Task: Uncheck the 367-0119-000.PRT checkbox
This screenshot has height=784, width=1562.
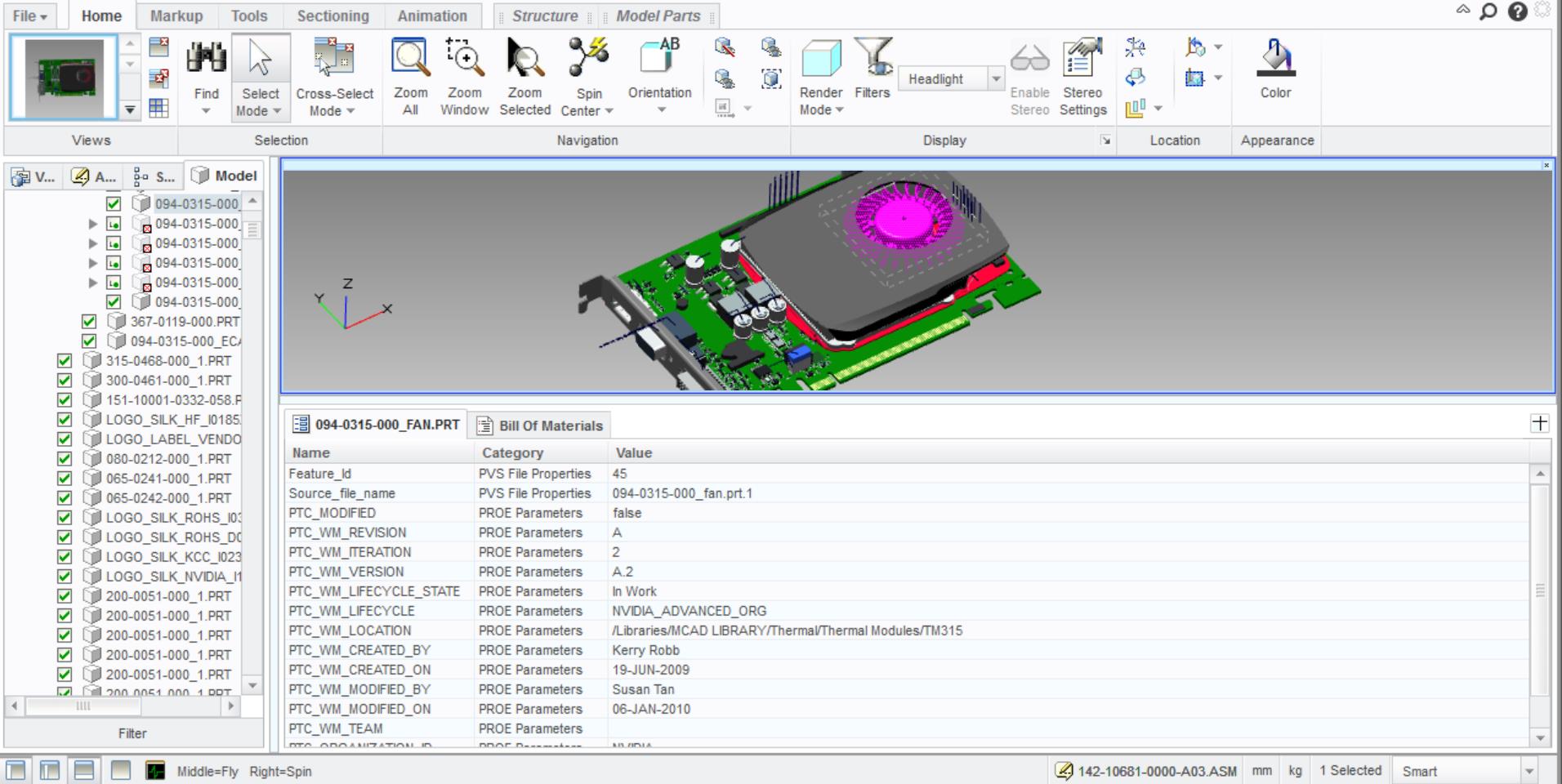Action: pyautogui.click(x=89, y=322)
